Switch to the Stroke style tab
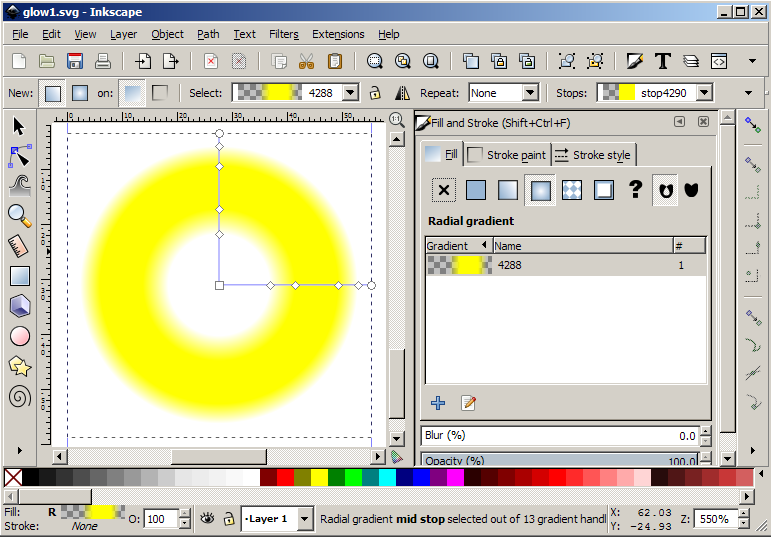 [592, 155]
